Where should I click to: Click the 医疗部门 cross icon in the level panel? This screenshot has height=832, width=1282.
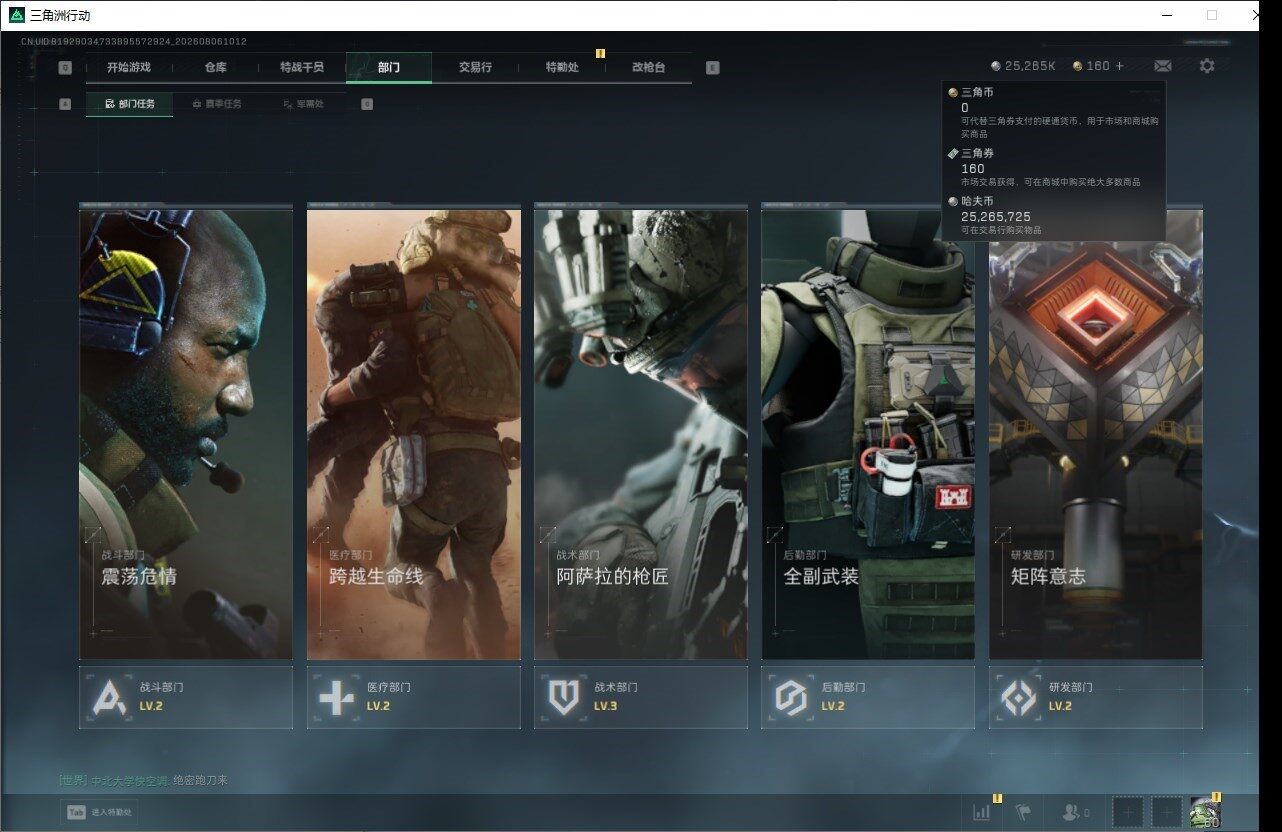[x=337, y=697]
